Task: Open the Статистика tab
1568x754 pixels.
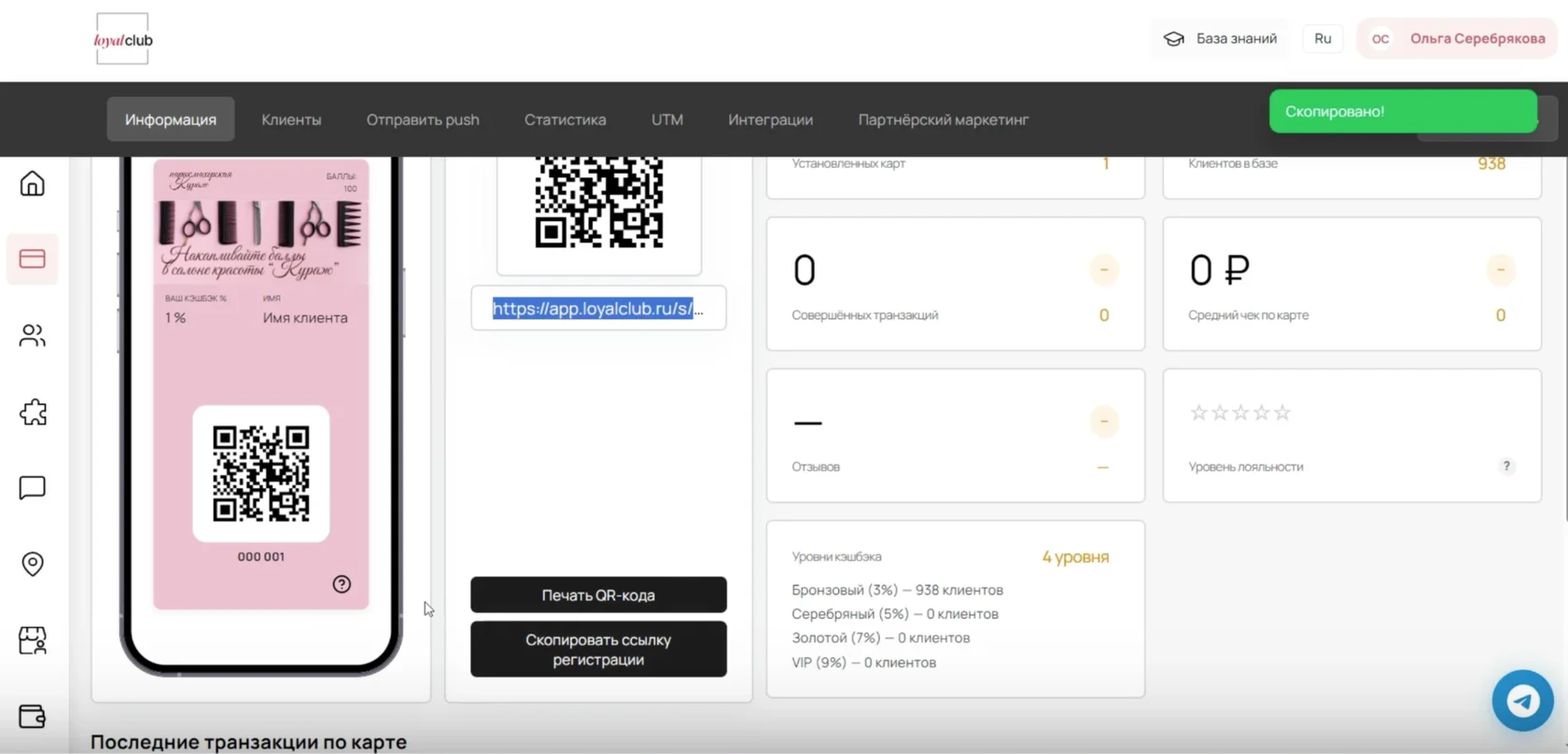Action: (565, 119)
